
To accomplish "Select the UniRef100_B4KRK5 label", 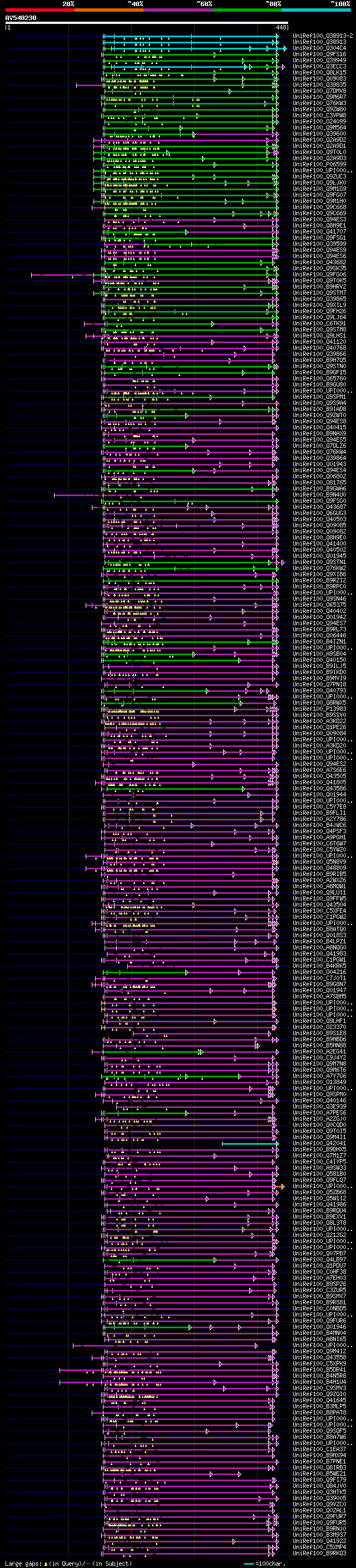I will (x=319, y=966).
